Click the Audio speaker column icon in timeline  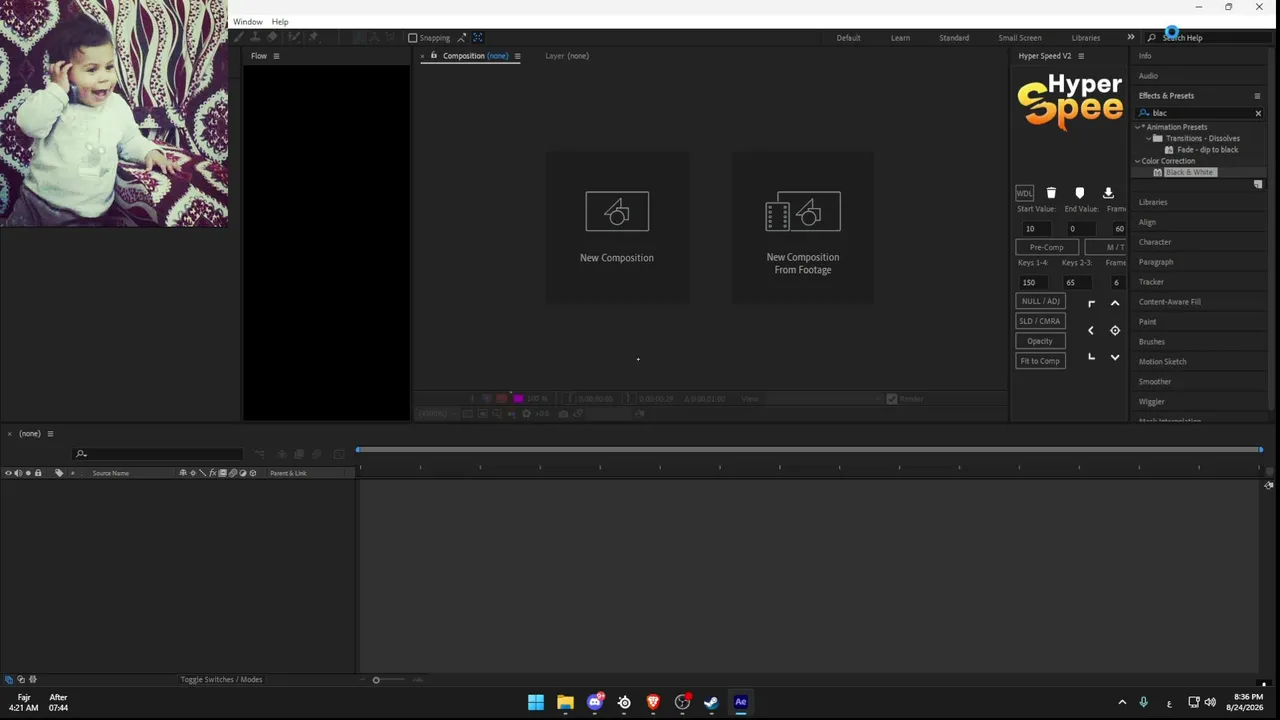tap(18, 473)
